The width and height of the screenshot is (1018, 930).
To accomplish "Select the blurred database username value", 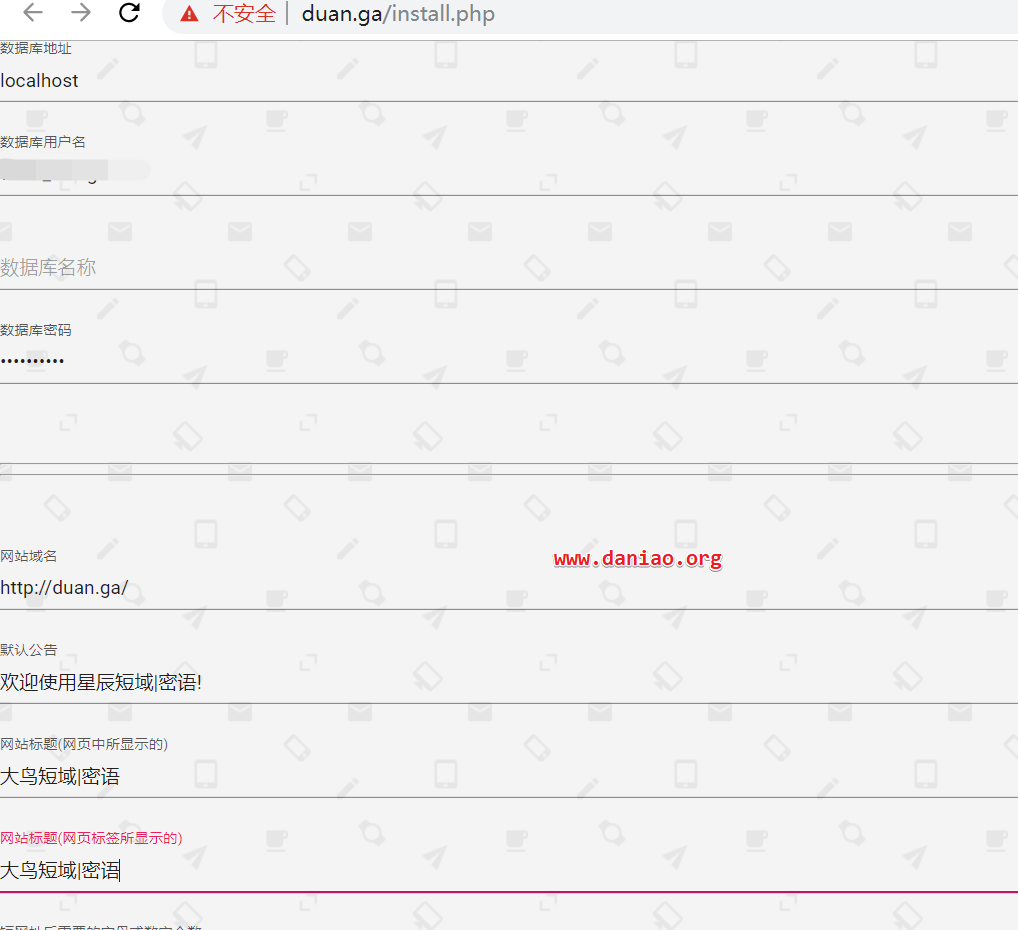I will (x=75, y=172).
